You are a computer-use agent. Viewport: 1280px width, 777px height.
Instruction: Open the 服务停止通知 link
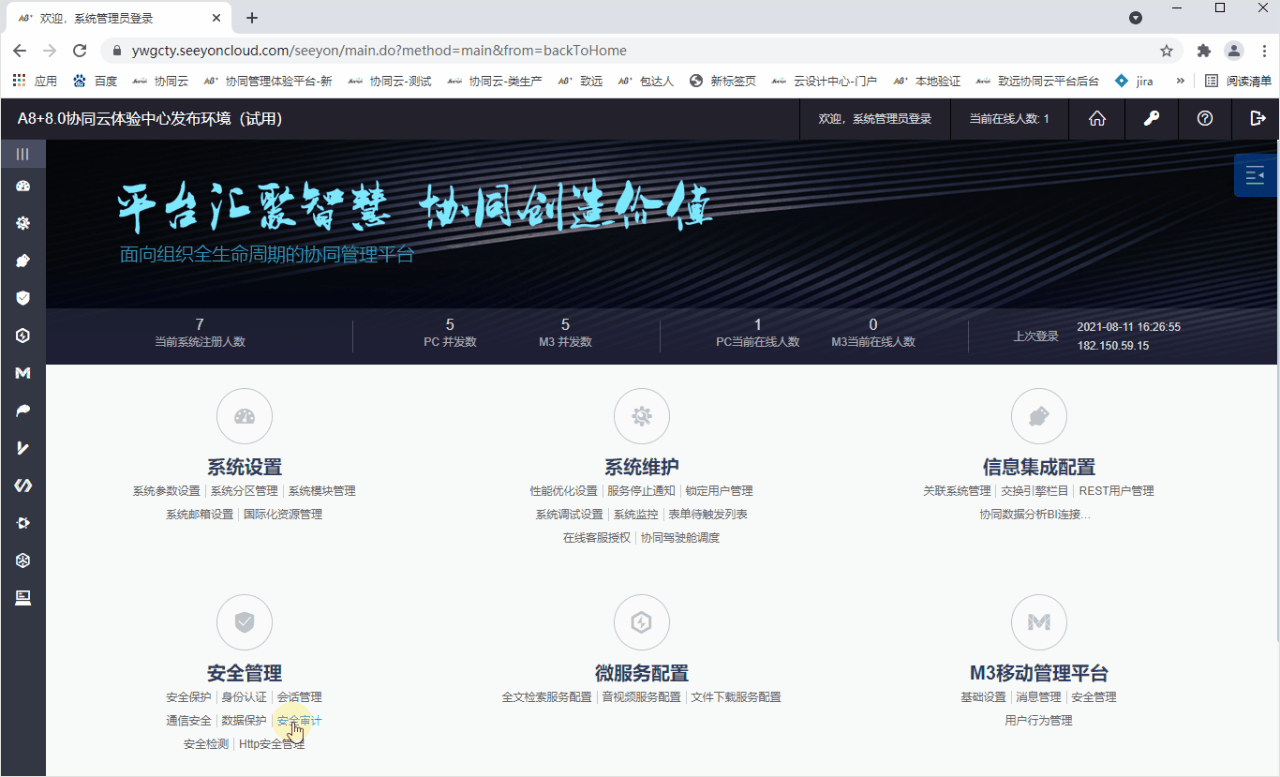click(x=641, y=491)
